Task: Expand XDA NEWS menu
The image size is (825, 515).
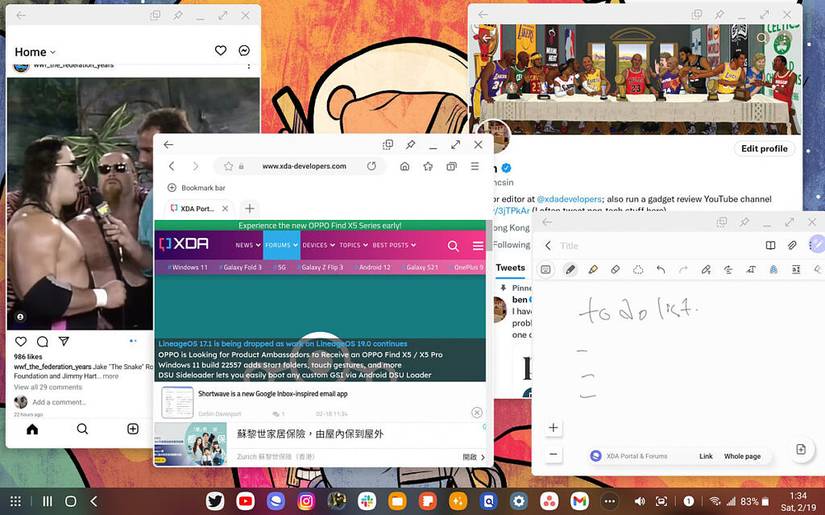Action: [x=248, y=245]
